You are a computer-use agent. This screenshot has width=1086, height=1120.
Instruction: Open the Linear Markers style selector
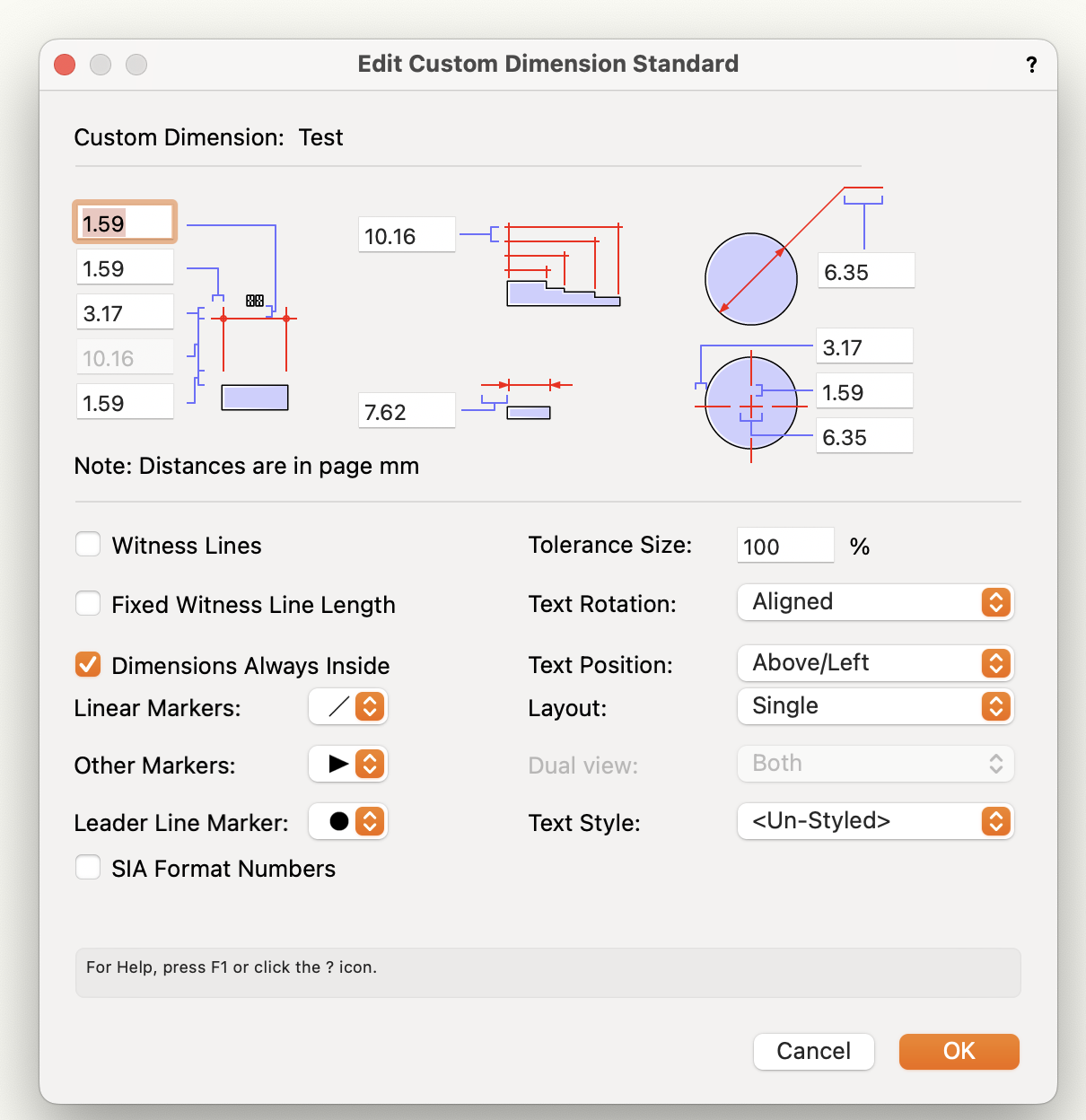(x=347, y=706)
